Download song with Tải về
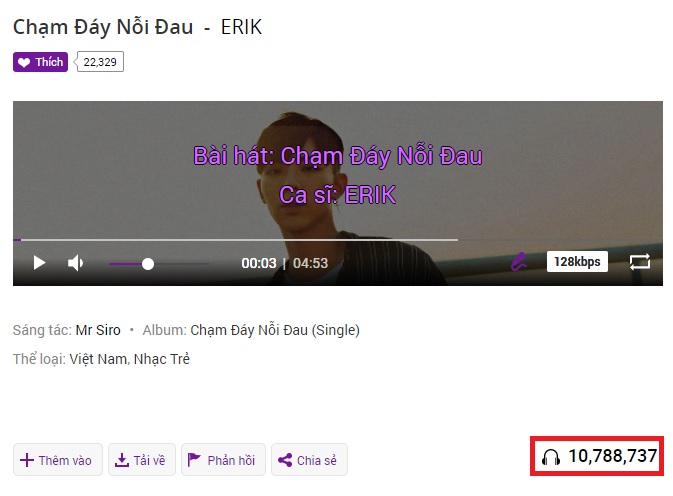The height and width of the screenshot is (496, 673). tap(142, 460)
